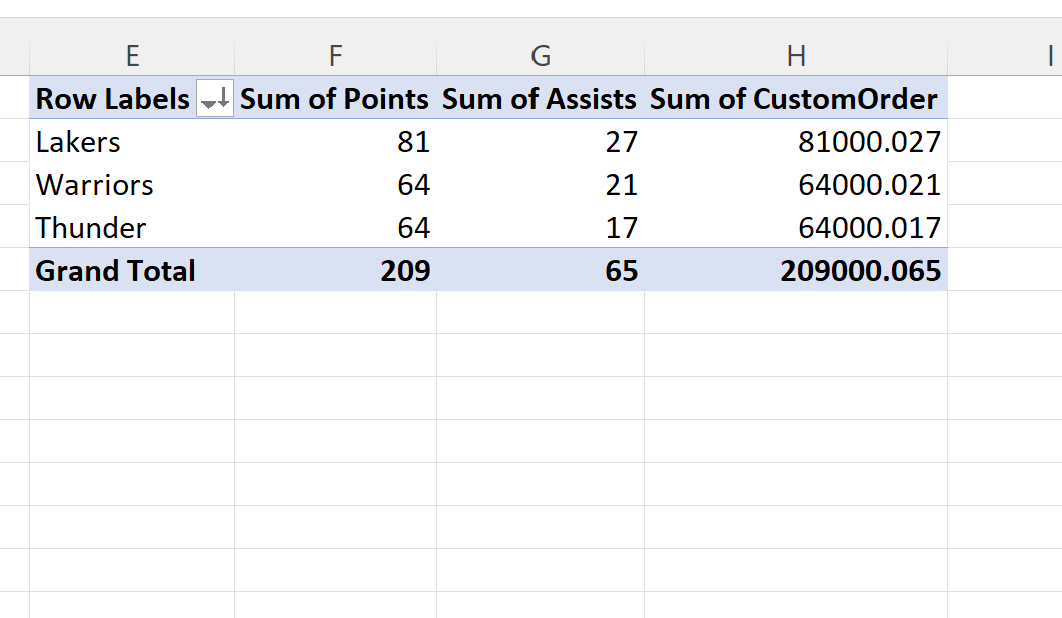The width and height of the screenshot is (1062, 618).
Task: Select column H header
Action: click(x=796, y=56)
